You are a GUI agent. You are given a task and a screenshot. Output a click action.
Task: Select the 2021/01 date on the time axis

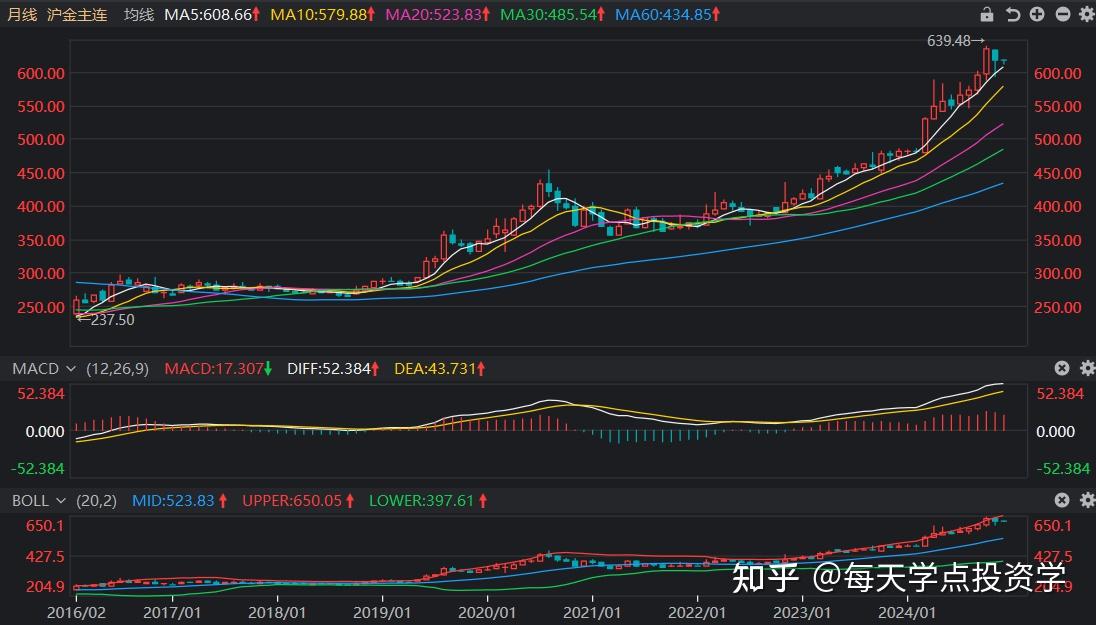click(592, 612)
